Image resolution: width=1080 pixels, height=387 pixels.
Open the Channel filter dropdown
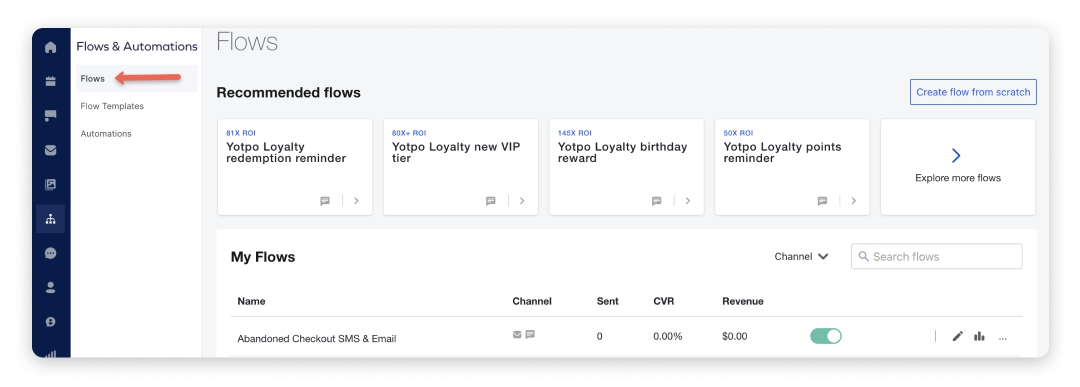pos(801,256)
